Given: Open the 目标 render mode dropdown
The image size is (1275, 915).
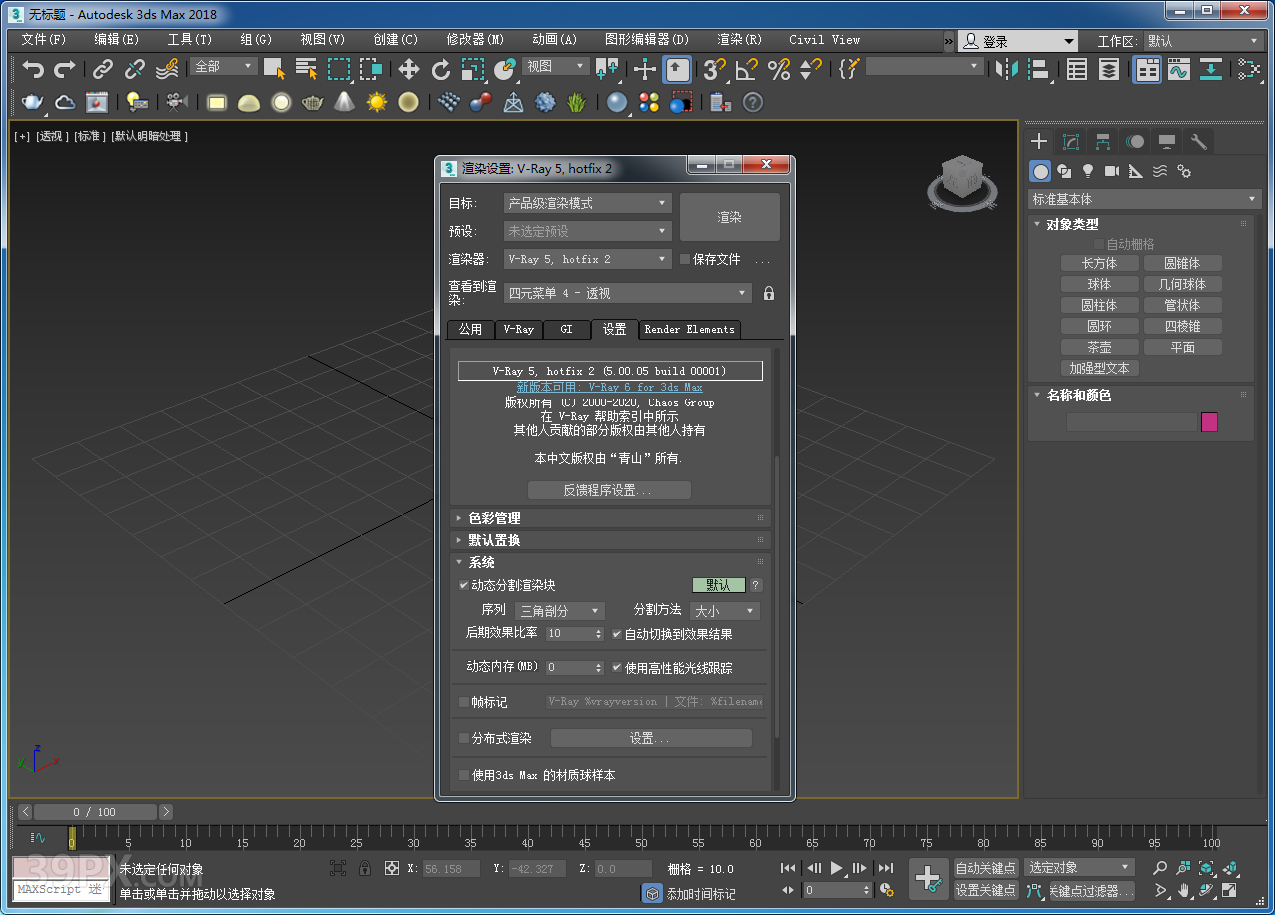Looking at the screenshot, I should point(587,203).
